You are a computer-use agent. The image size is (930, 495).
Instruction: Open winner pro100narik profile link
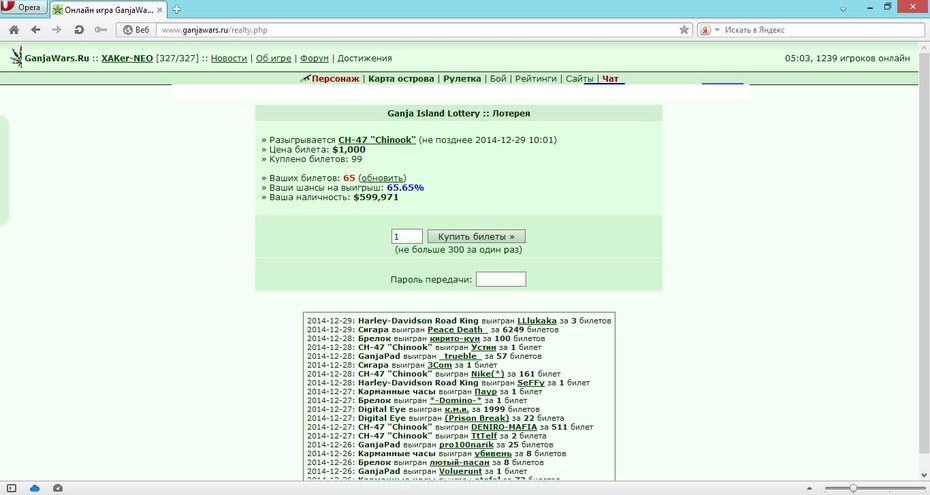466,445
